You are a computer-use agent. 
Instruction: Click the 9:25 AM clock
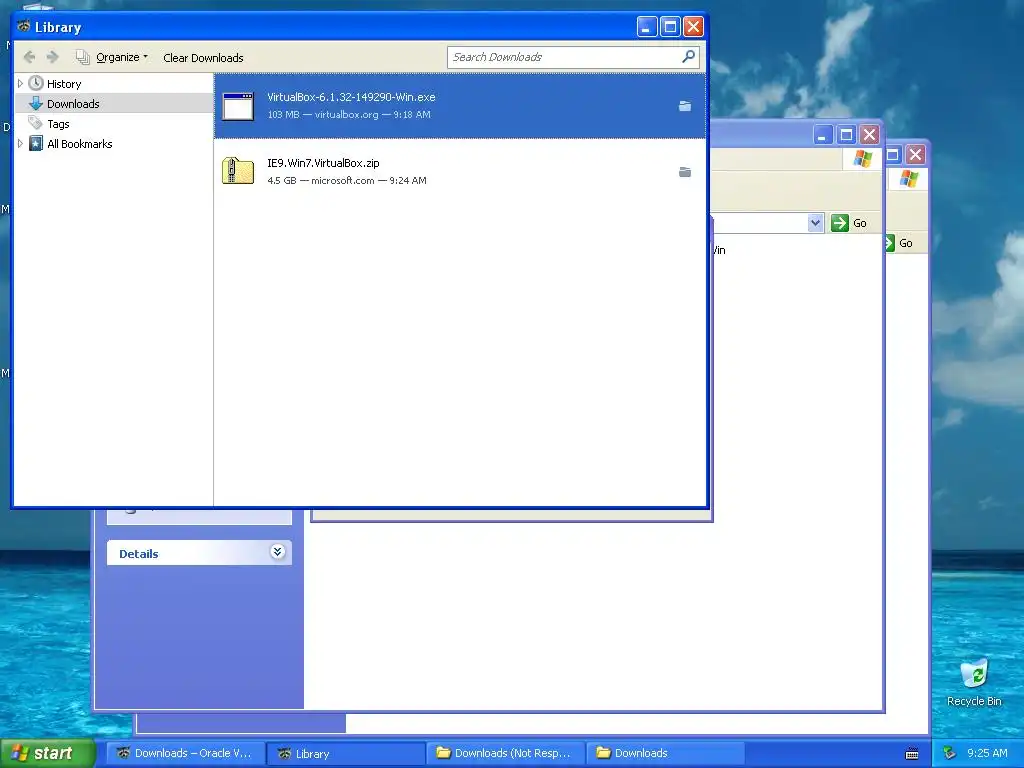[x=987, y=753]
